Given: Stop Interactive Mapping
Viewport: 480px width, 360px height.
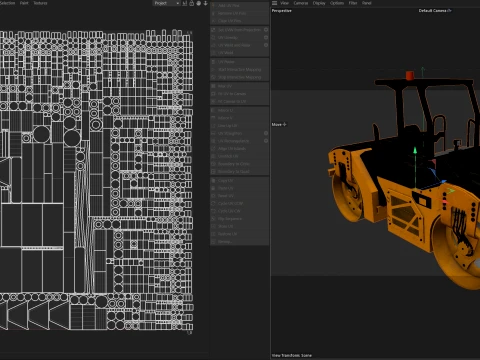Looking at the screenshot, I should pyautogui.click(x=239, y=77).
